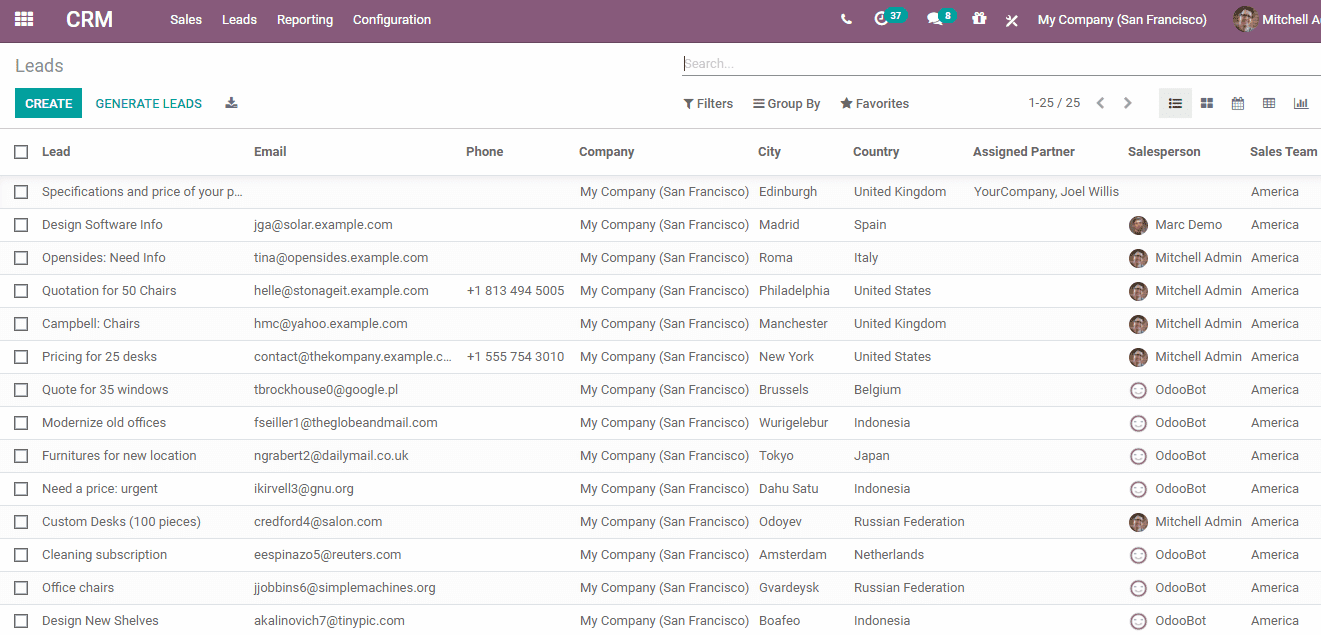Viewport: 1321px width, 635px height.
Task: Click the Edinburgh city cell
Action: (788, 192)
